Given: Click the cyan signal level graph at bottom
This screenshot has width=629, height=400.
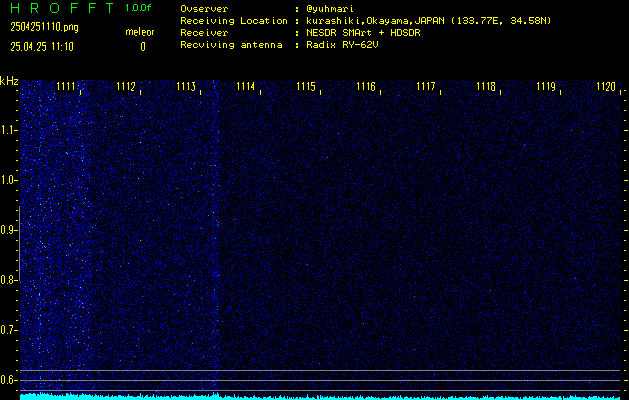Looking at the screenshot, I should coord(320,397).
